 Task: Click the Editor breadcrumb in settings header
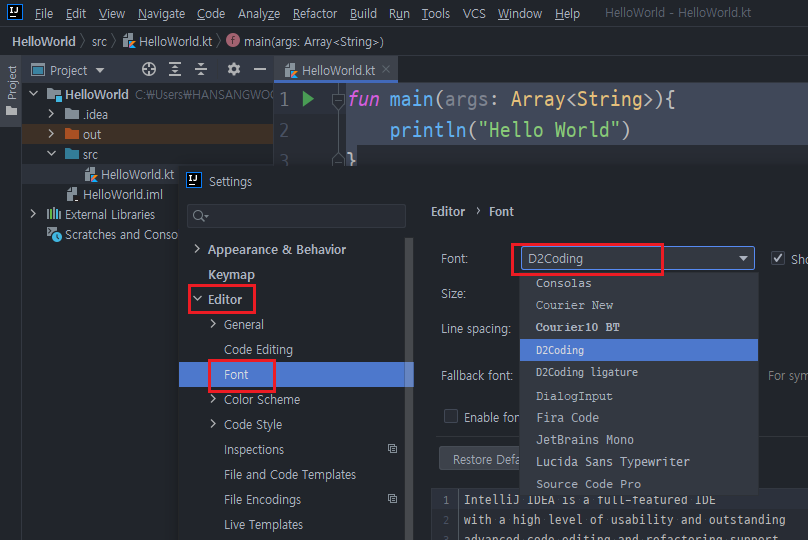pos(448,211)
